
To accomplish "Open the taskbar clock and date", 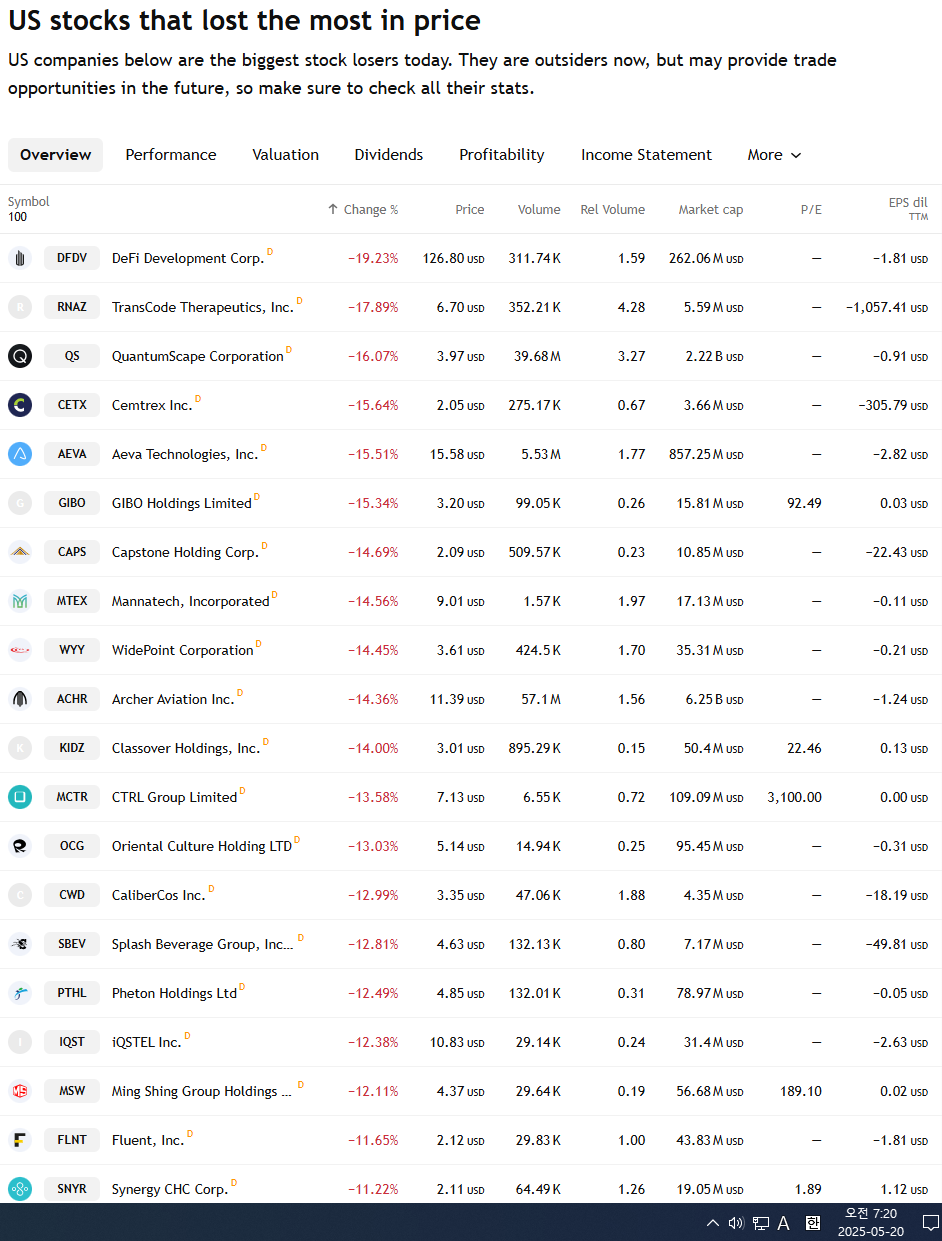I will (x=870, y=1222).
